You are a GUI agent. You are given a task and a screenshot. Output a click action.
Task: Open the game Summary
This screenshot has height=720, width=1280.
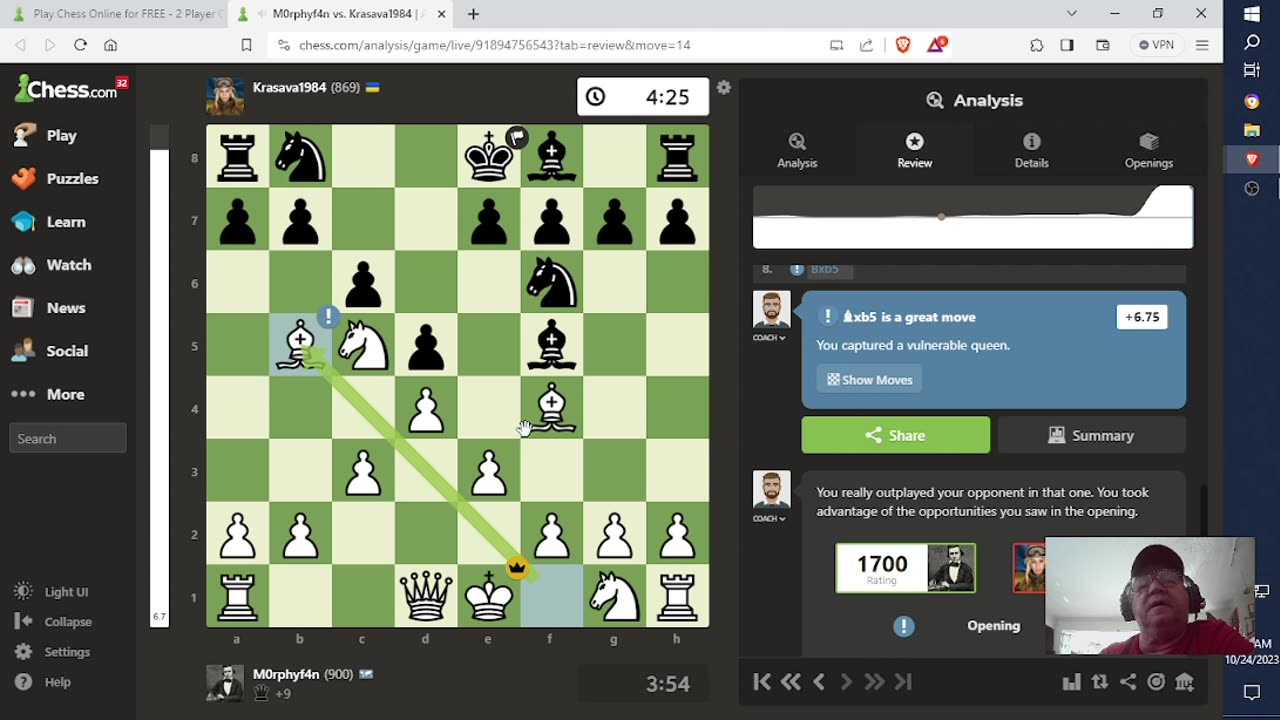tap(1092, 435)
